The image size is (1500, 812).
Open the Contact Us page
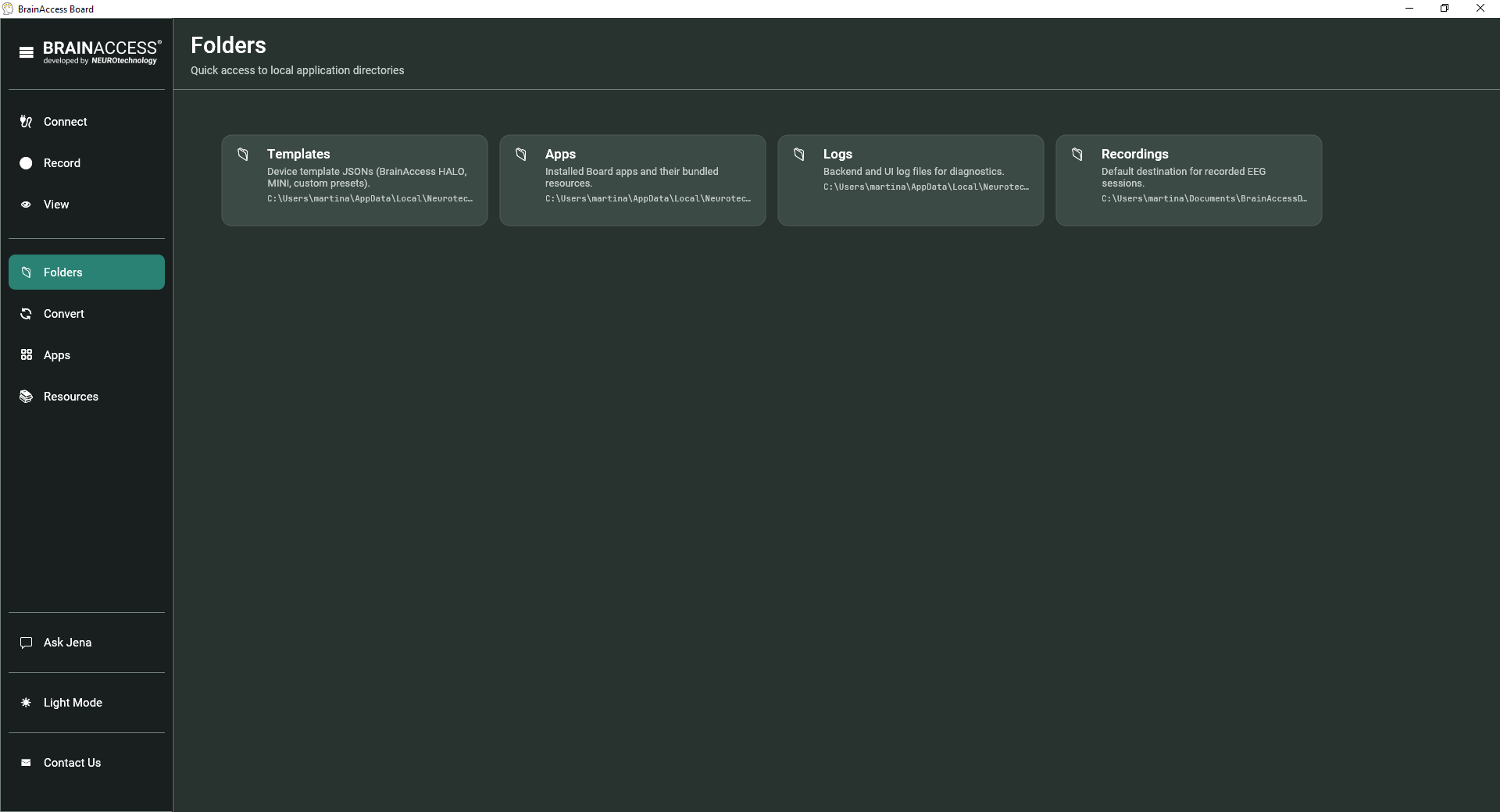87,763
